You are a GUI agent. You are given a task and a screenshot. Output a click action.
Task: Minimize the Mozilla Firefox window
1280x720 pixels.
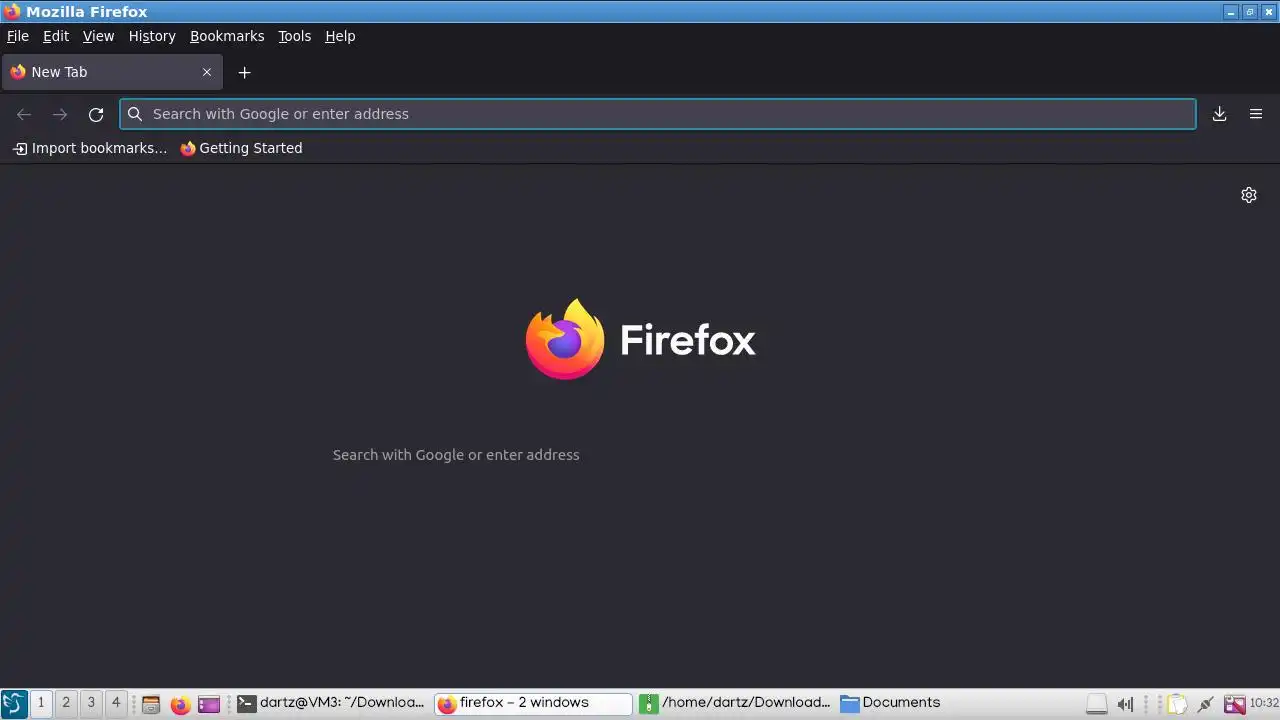pyautogui.click(x=1231, y=12)
